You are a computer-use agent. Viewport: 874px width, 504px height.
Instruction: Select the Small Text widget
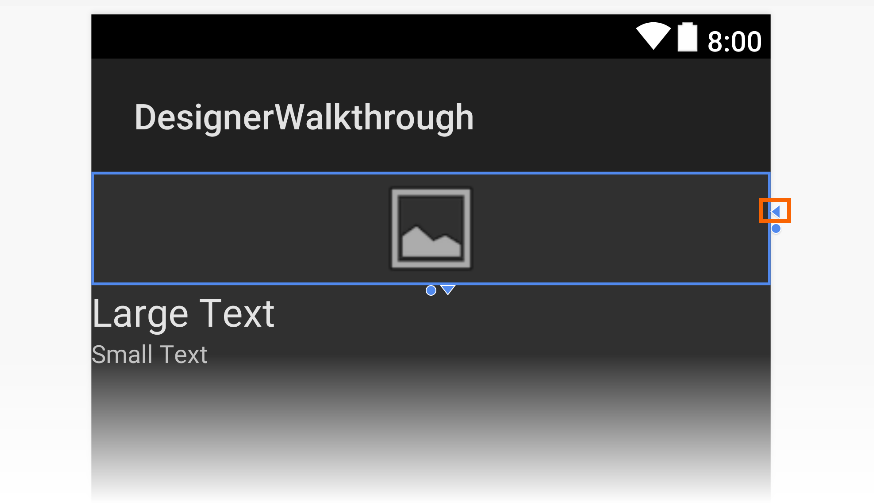pos(149,355)
